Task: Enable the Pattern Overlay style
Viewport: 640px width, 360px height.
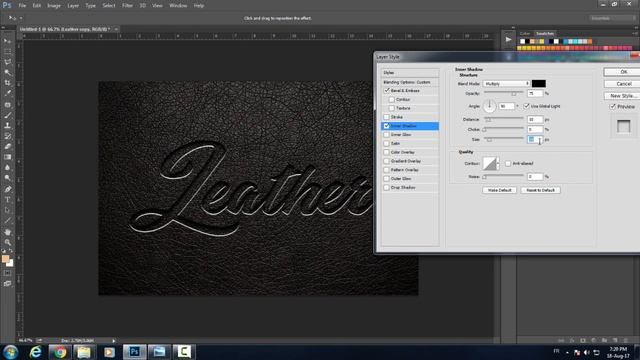Action: (387, 170)
